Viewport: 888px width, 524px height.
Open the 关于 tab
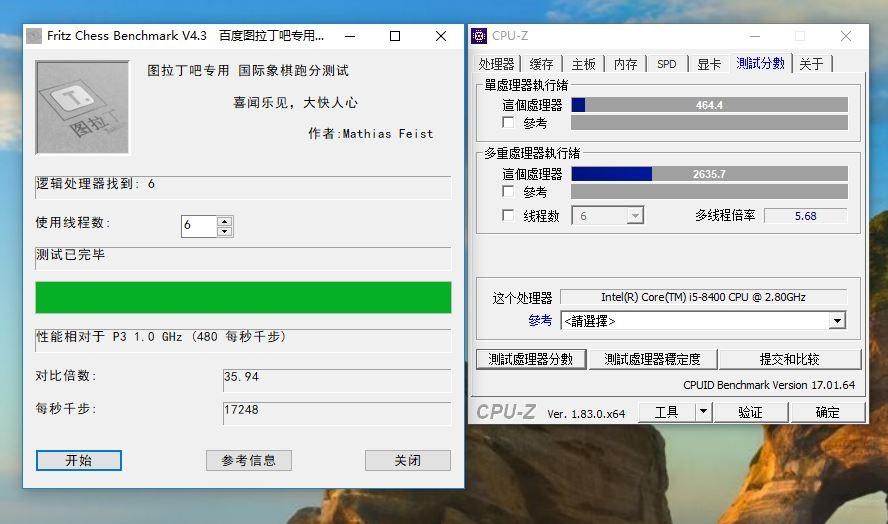click(x=811, y=64)
